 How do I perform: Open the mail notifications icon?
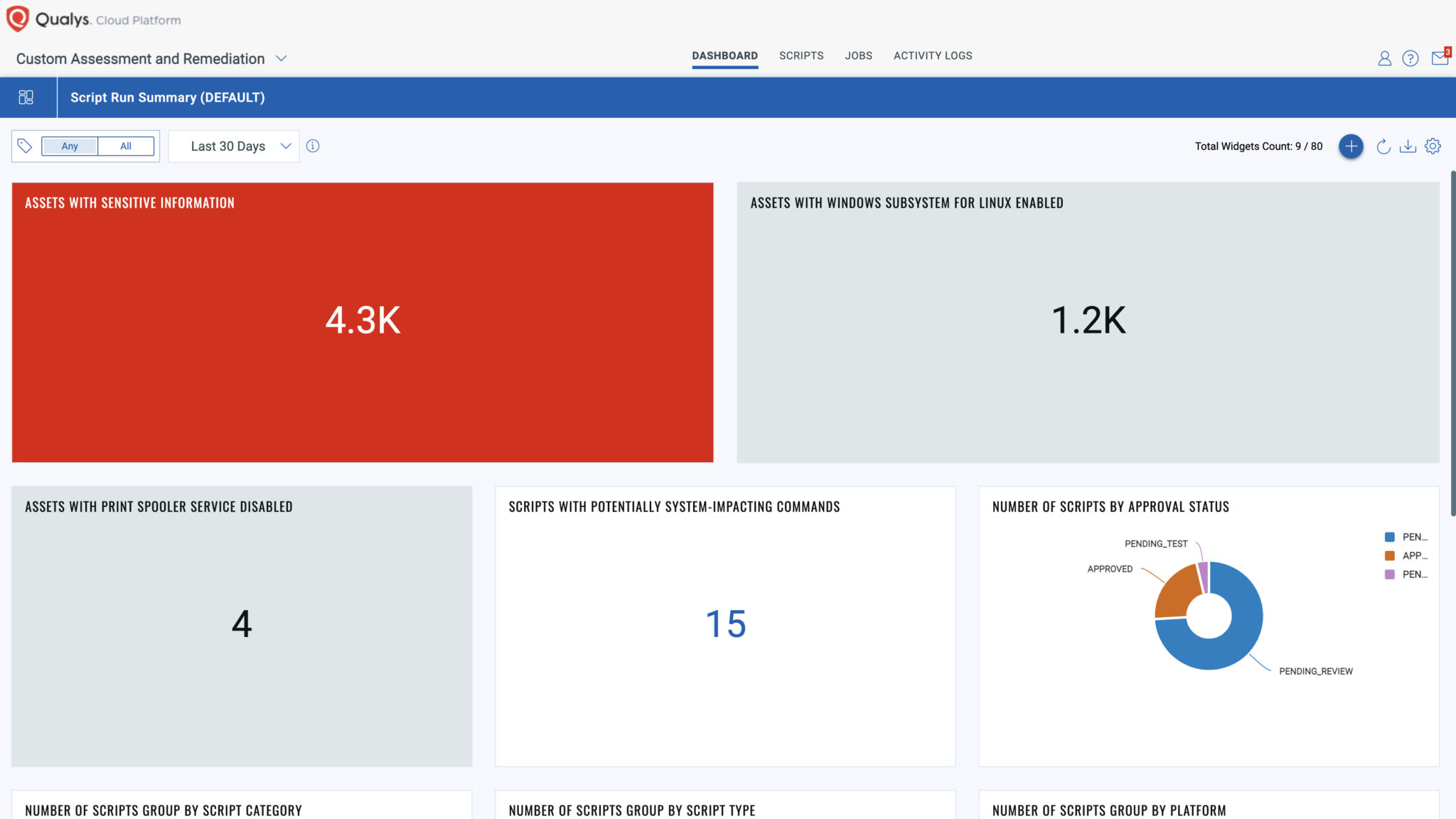tap(1440, 57)
